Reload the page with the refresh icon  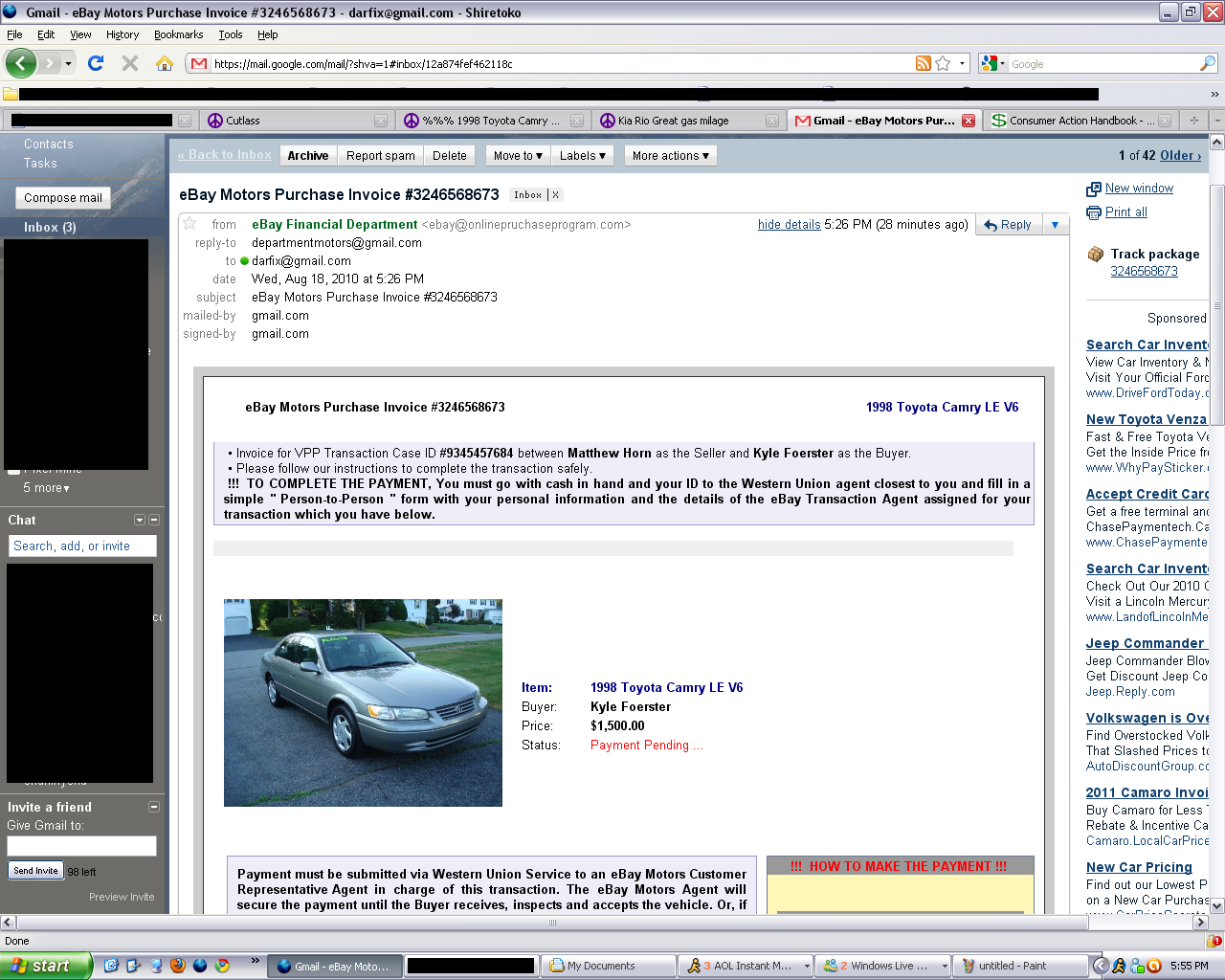pos(96,63)
